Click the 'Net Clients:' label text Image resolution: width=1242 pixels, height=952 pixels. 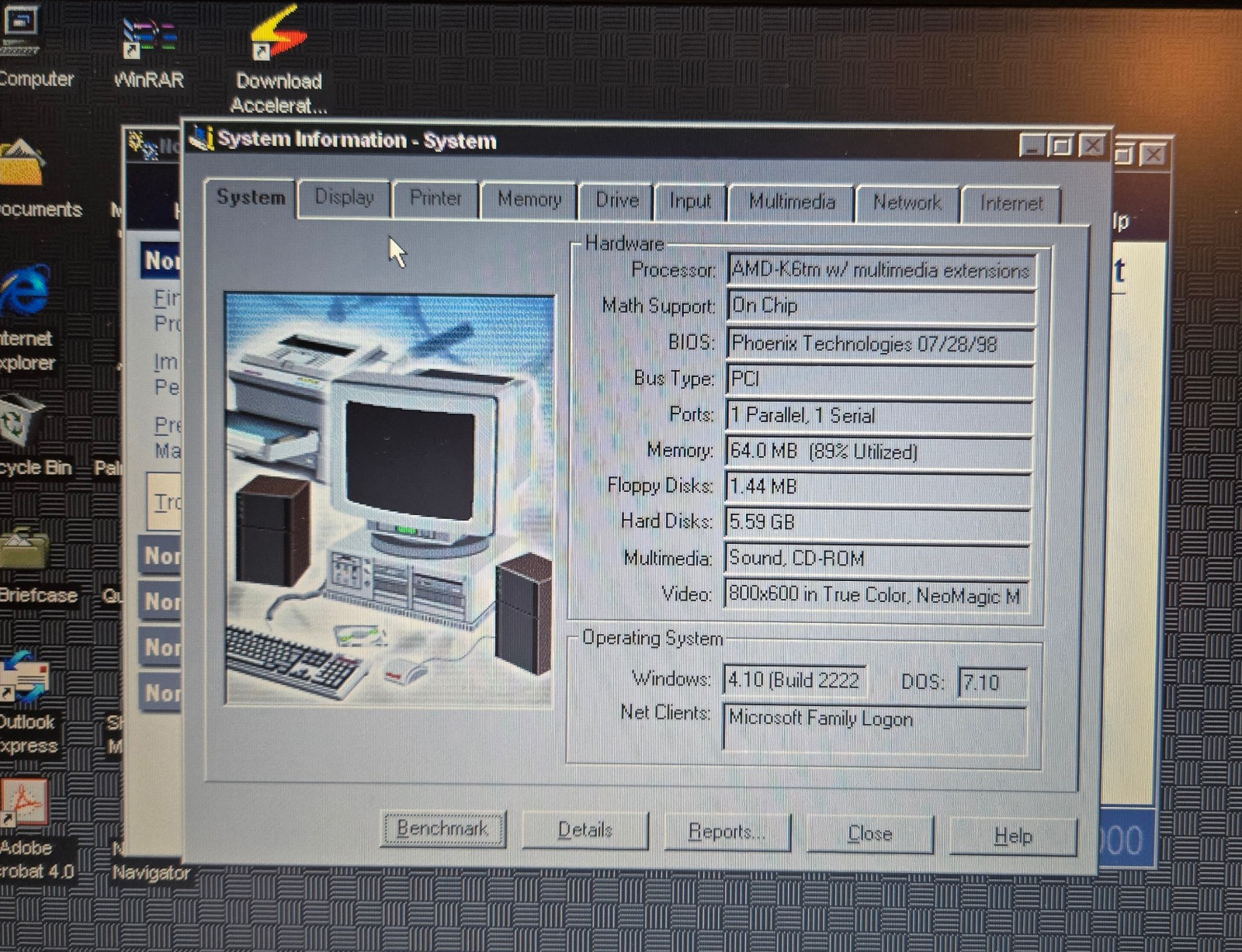click(665, 712)
